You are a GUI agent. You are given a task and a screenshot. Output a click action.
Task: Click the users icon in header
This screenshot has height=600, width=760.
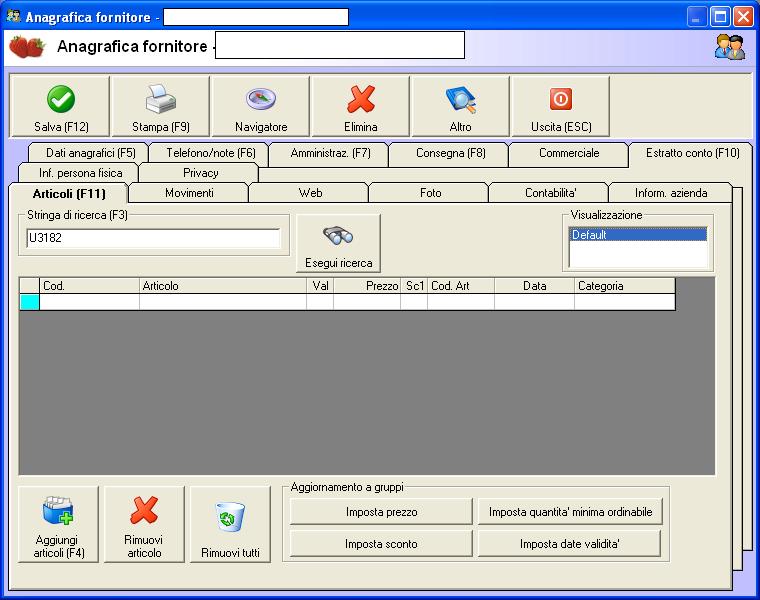point(729,47)
